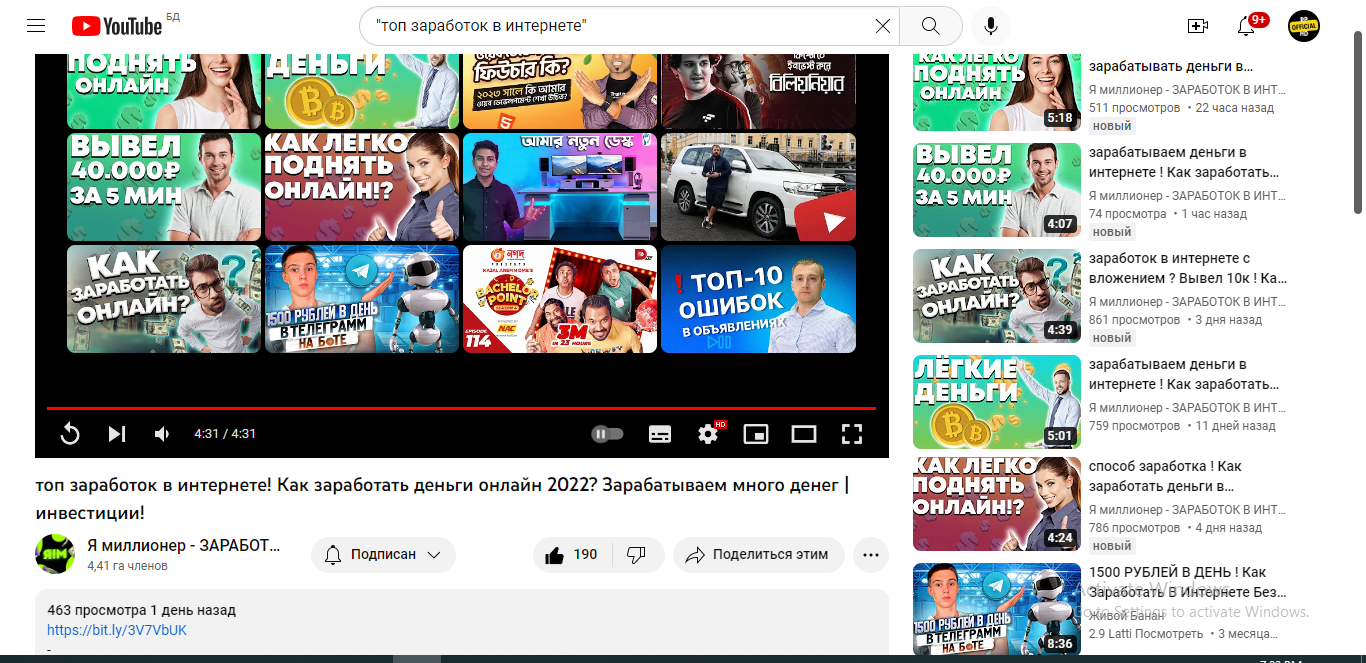Toggle subtitles in the player
The image size is (1366, 663).
[x=660, y=434]
